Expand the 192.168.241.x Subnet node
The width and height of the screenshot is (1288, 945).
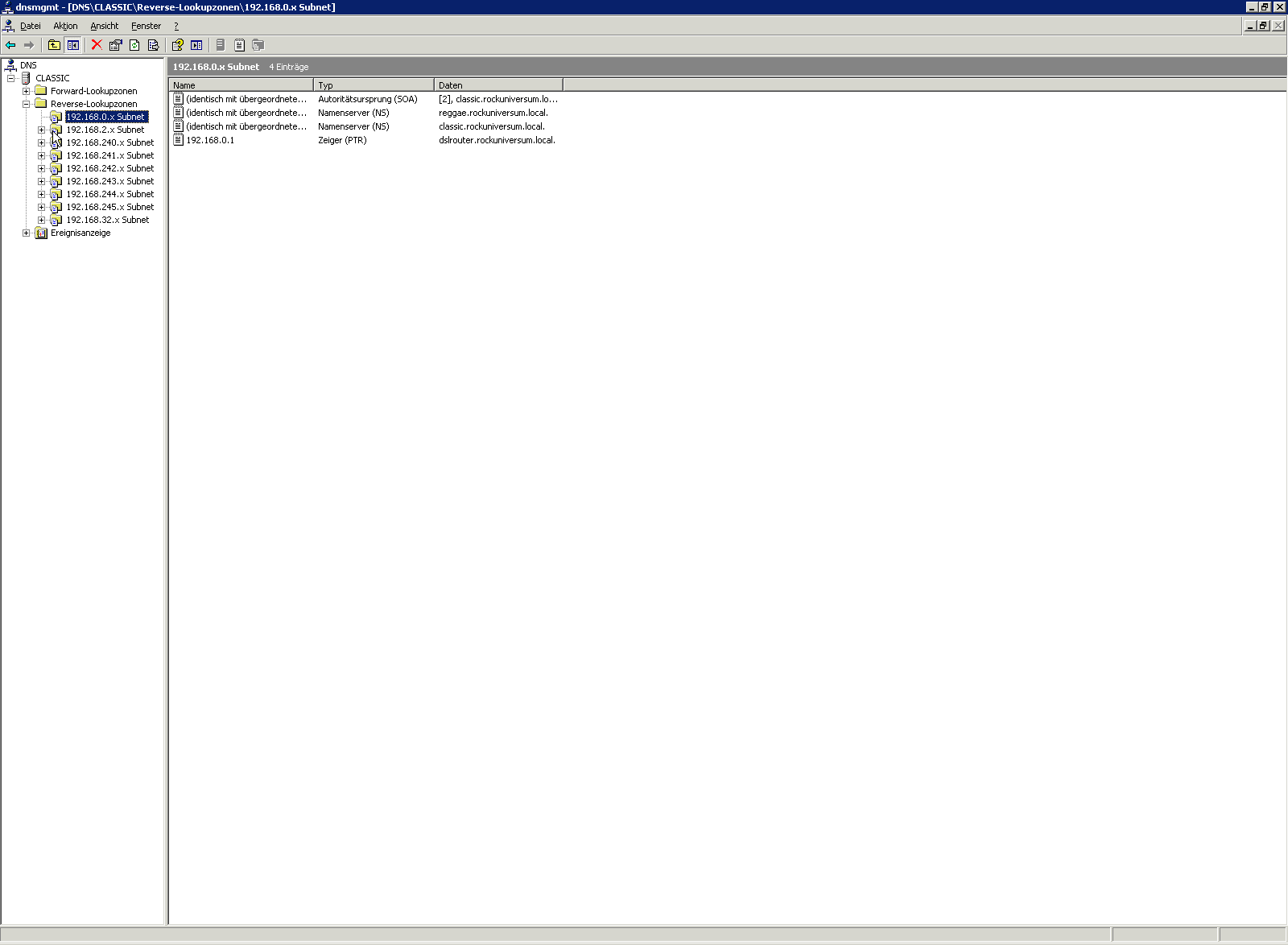(42, 155)
